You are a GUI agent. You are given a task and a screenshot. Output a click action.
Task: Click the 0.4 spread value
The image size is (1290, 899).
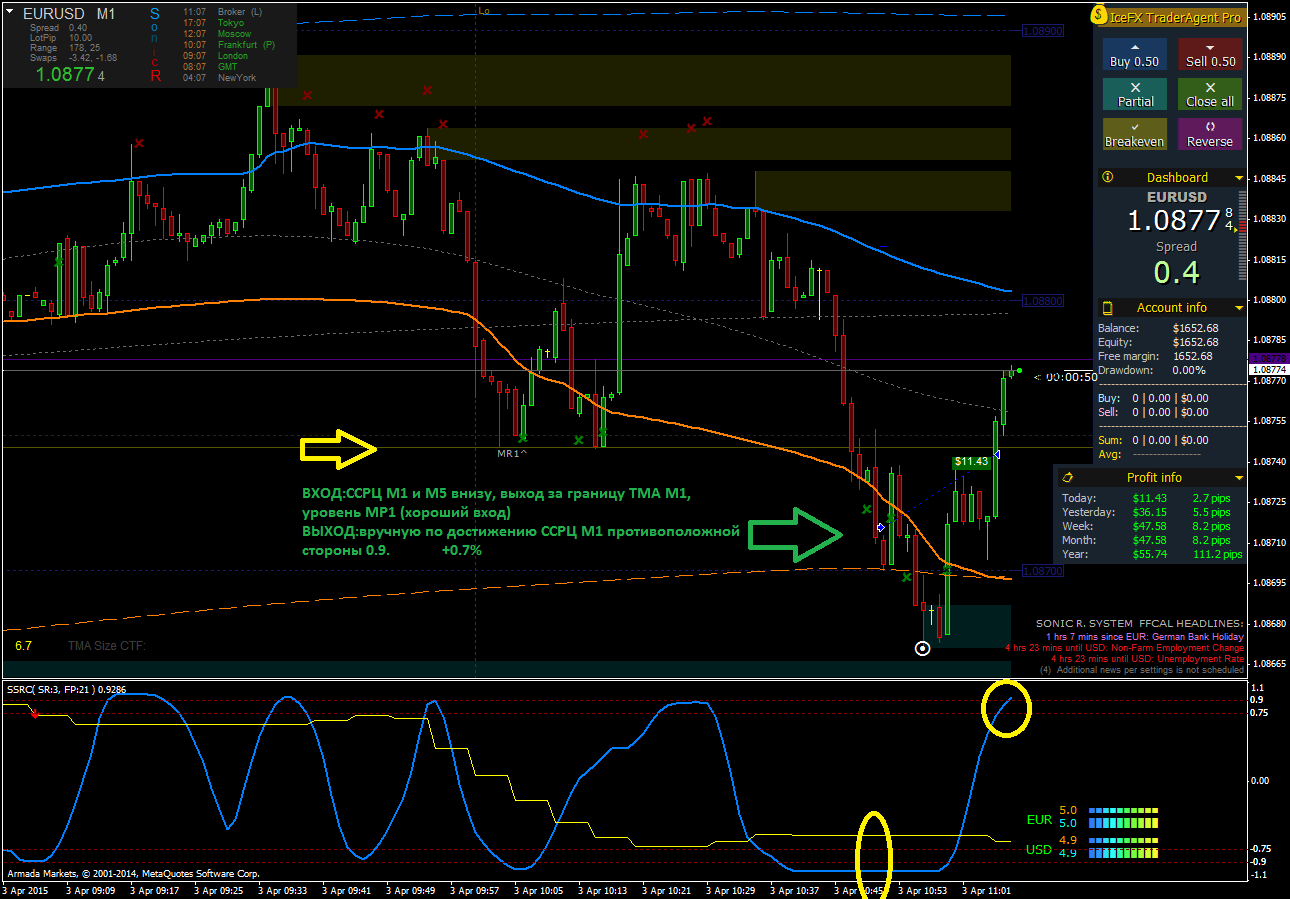coord(1176,271)
